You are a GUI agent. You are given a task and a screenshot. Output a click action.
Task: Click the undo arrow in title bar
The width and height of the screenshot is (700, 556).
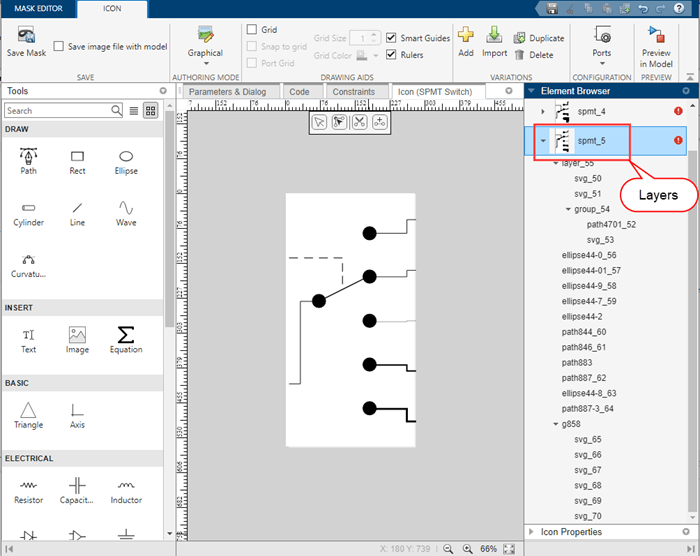(643, 8)
